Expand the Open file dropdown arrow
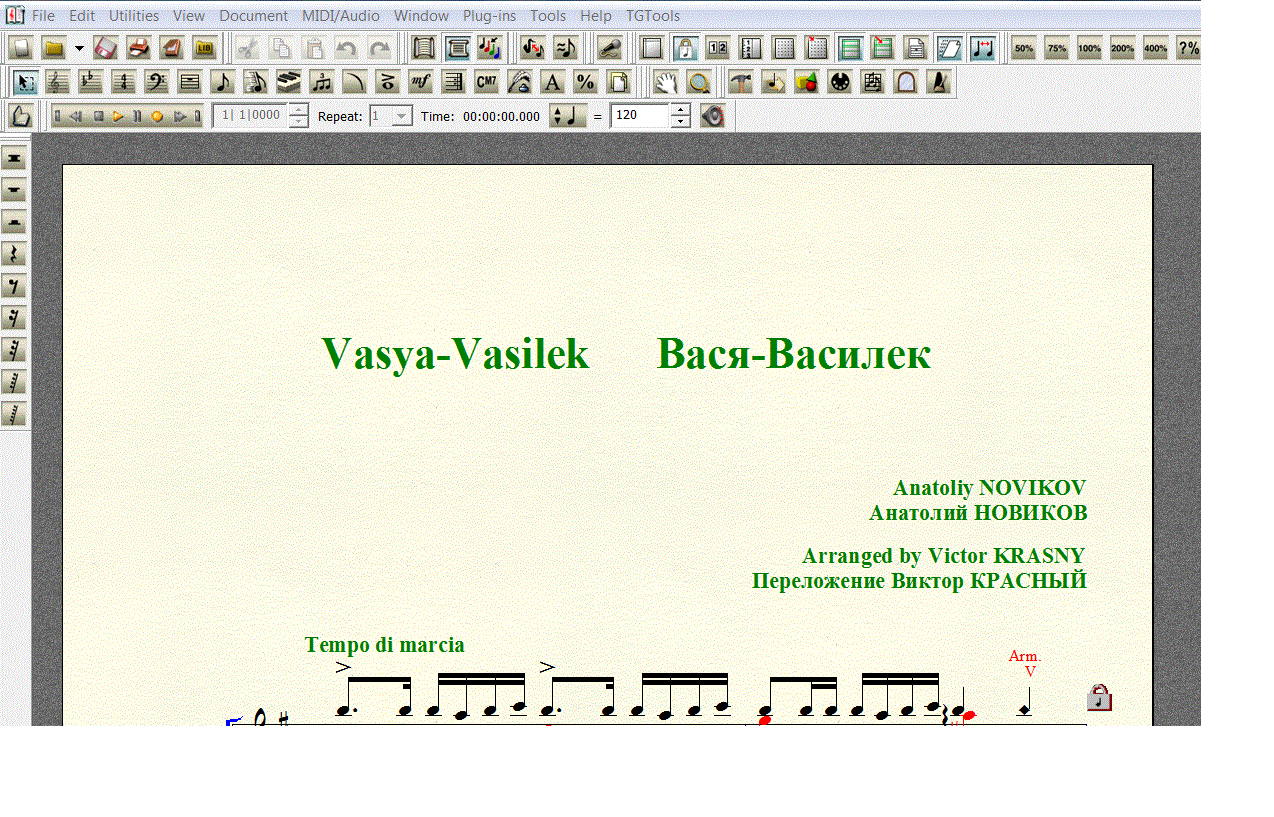1274x817 pixels. pos(79,48)
